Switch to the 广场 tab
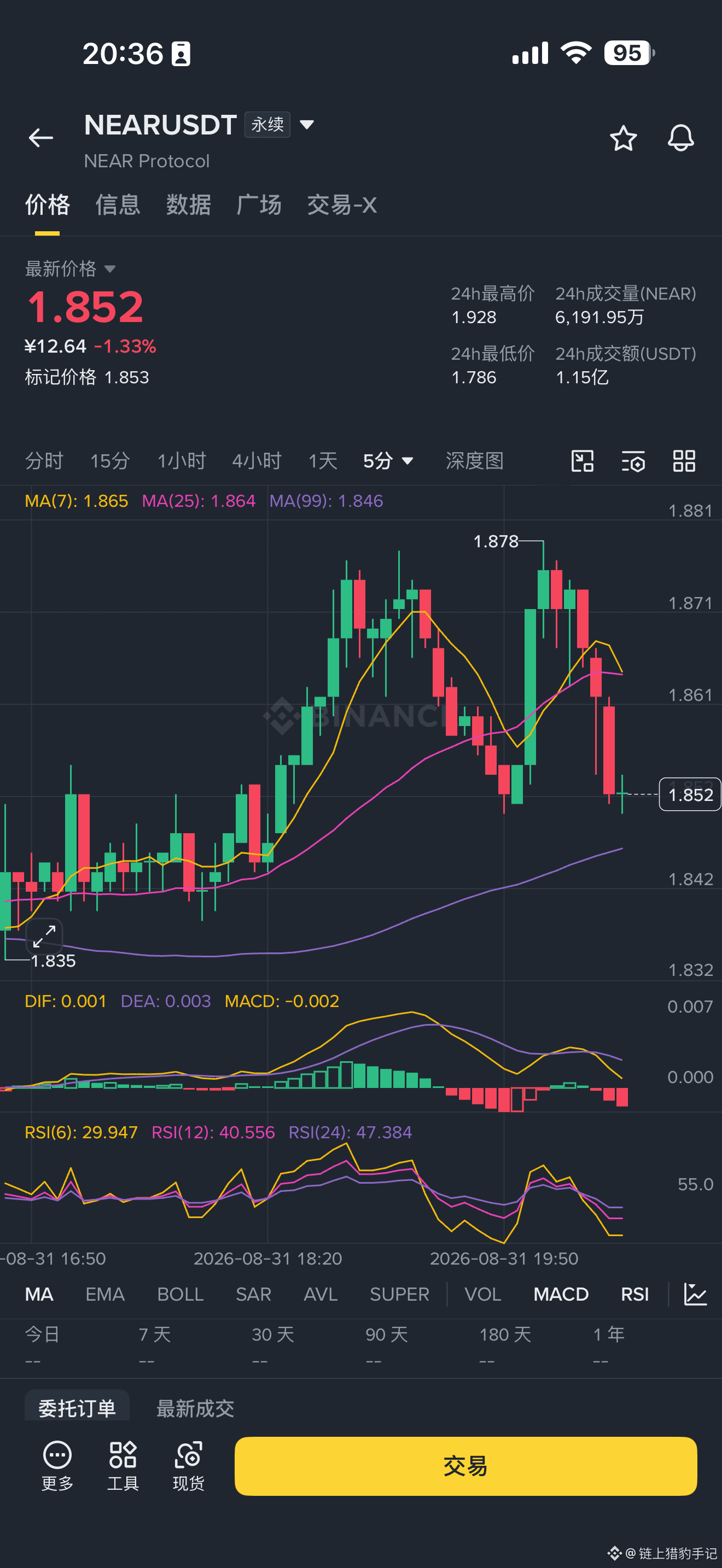The image size is (722, 1568). [259, 205]
